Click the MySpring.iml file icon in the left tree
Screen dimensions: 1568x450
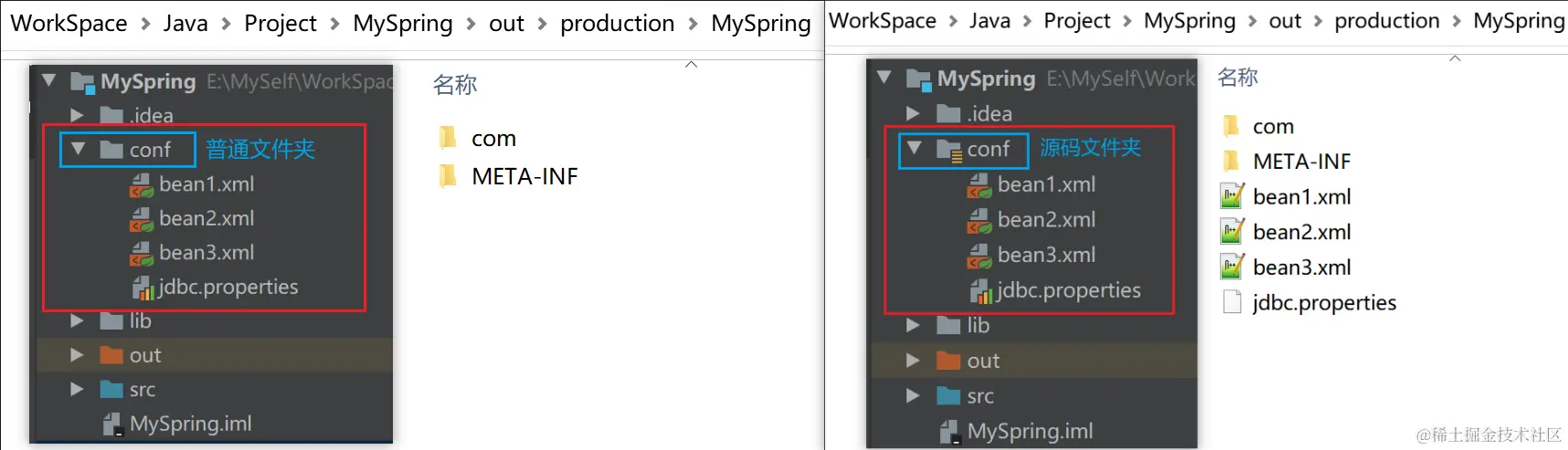pyautogui.click(x=113, y=424)
